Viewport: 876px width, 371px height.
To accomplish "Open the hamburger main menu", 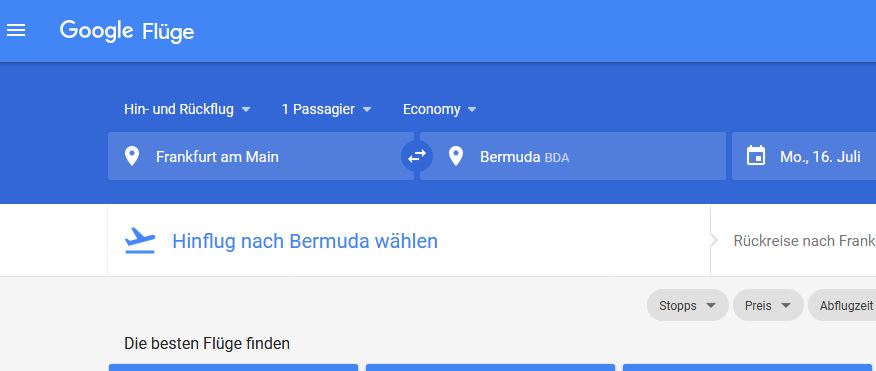I will (x=16, y=31).
